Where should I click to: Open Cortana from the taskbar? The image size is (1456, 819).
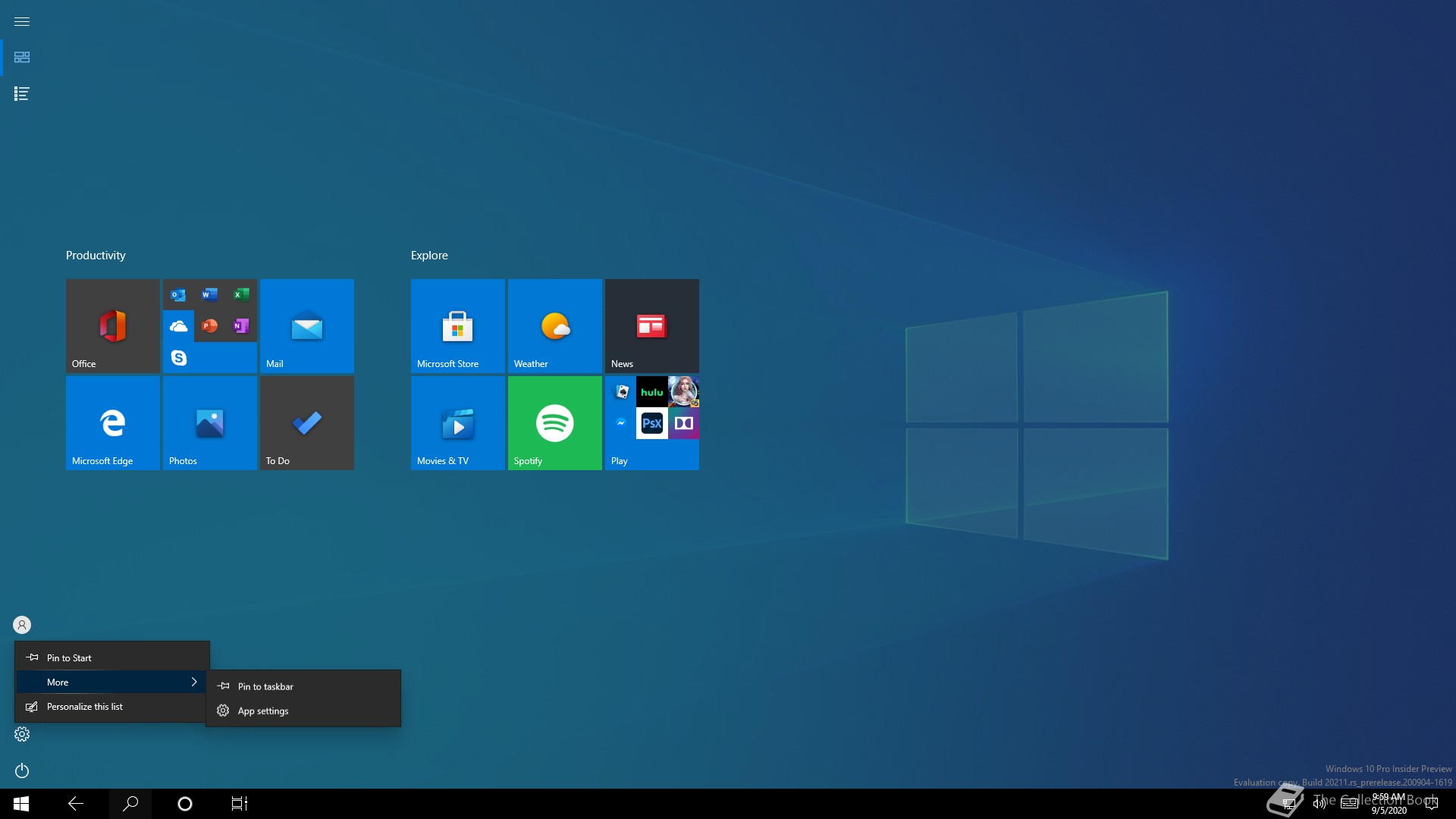[185, 804]
